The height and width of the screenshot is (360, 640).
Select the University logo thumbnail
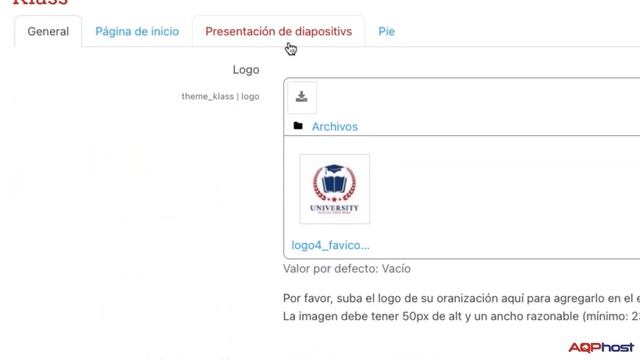coord(335,189)
